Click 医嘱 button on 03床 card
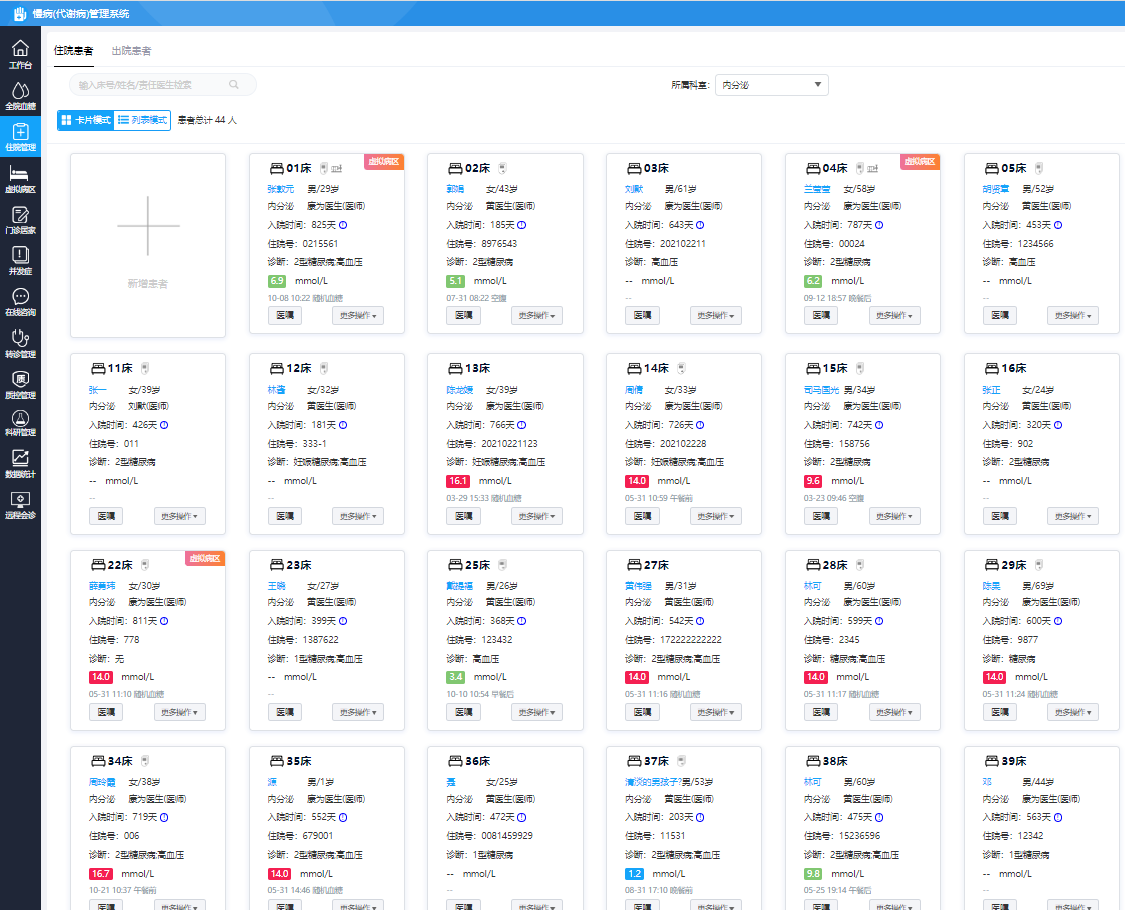Viewport: 1125px width, 910px height. [x=642, y=316]
